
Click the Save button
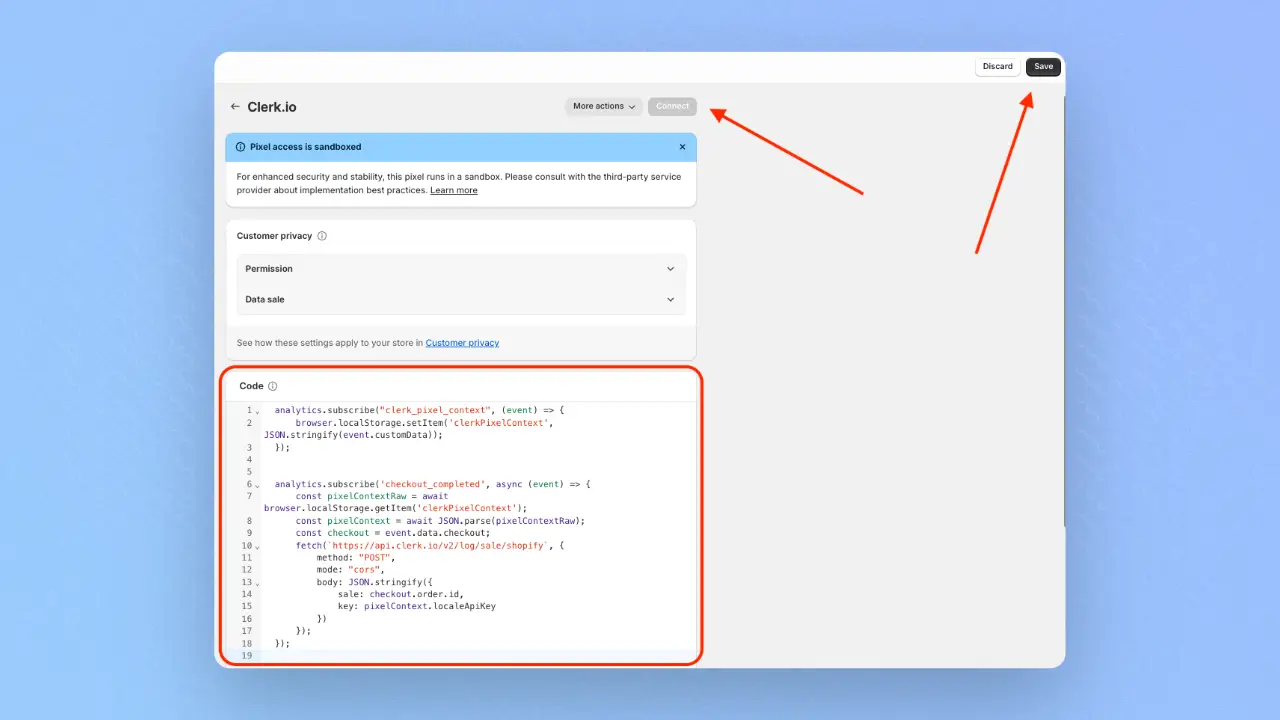(x=1043, y=67)
